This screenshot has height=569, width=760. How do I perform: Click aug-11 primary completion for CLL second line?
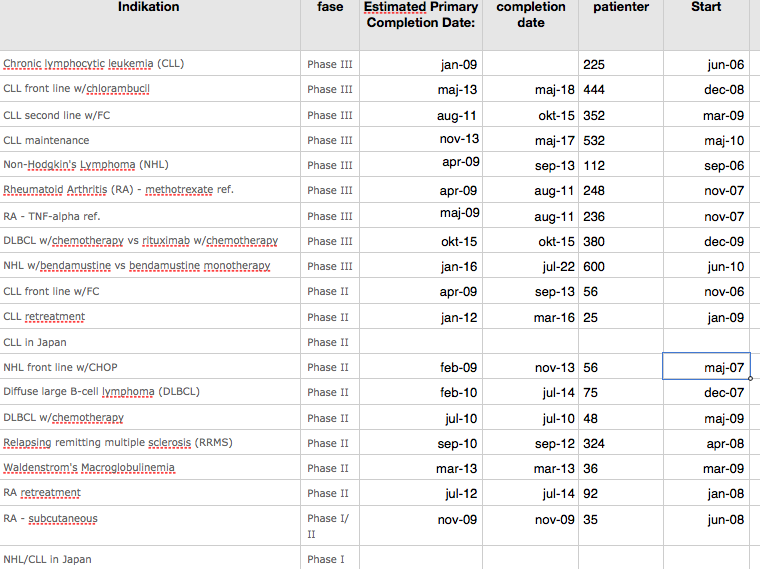(x=421, y=115)
